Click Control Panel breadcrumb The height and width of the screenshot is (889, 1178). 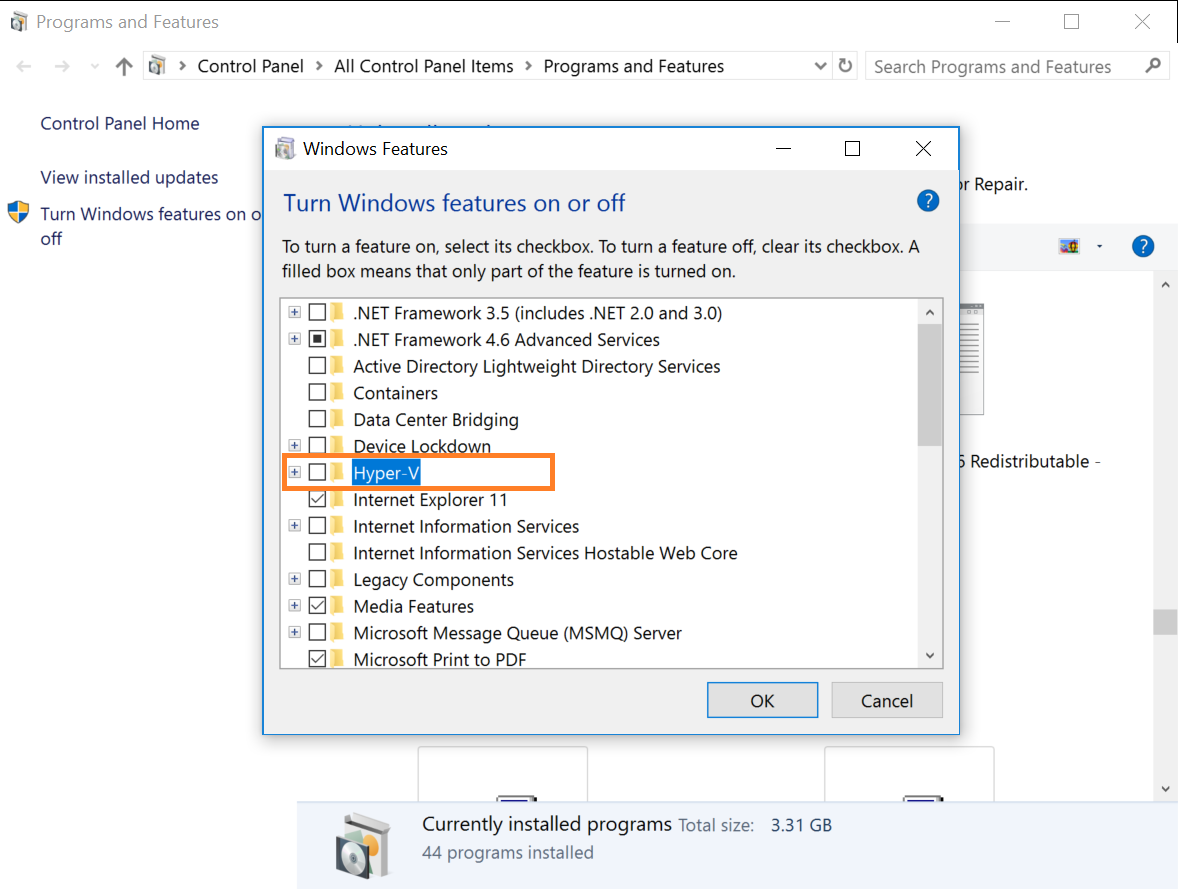click(x=251, y=66)
